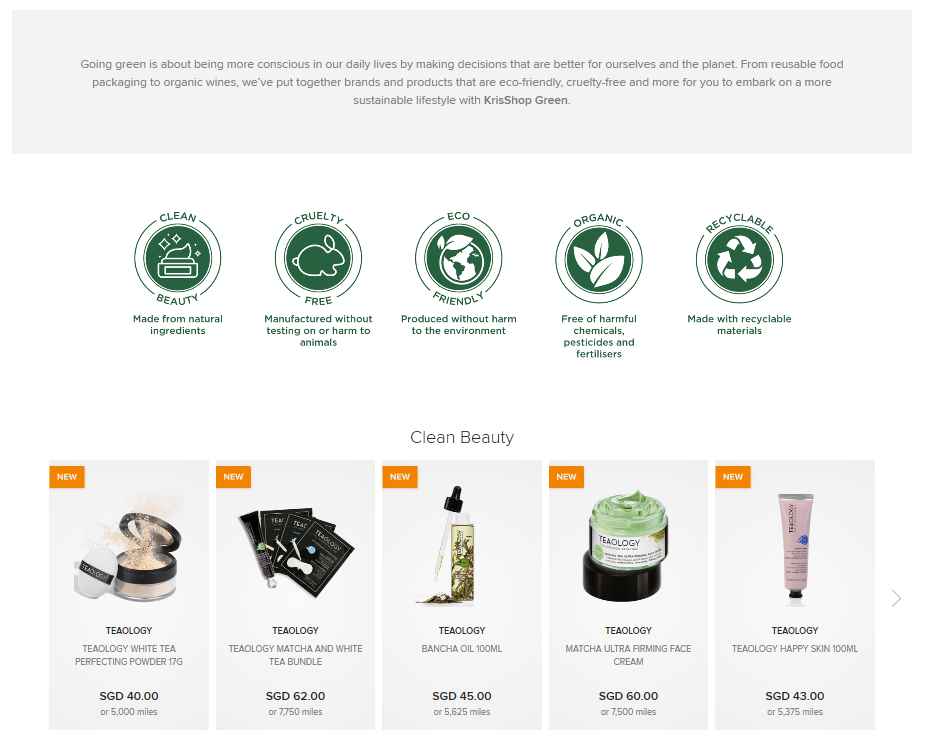The height and width of the screenshot is (742, 925).
Task: Open the Happy Skin pink tube image
Action: point(795,550)
